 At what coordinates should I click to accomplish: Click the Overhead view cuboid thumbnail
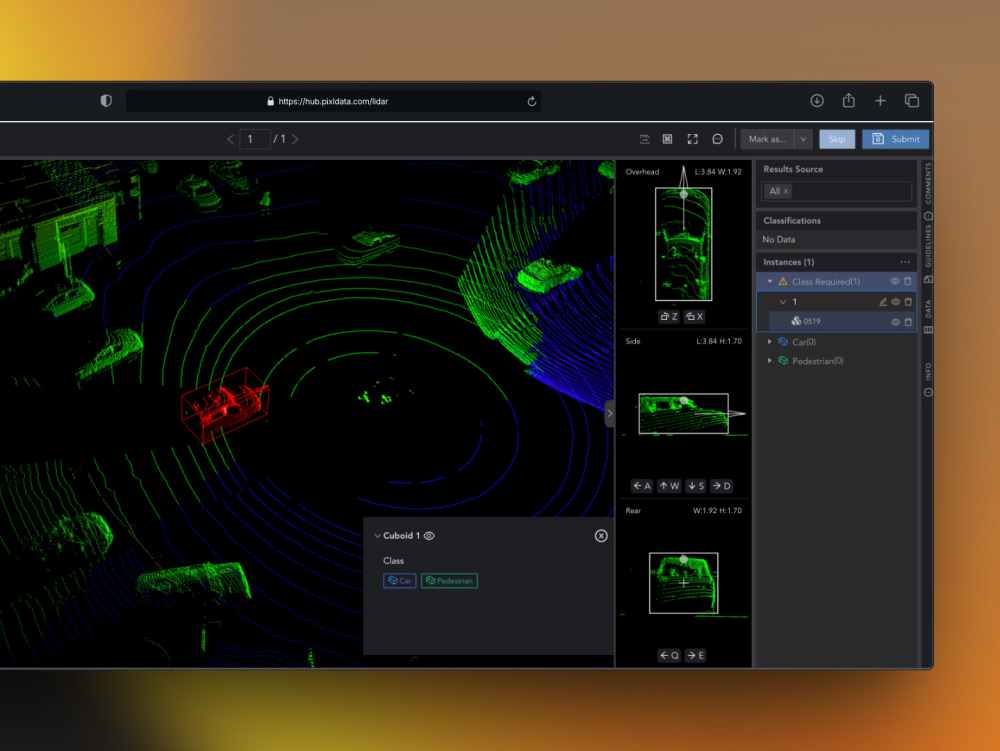tap(684, 244)
